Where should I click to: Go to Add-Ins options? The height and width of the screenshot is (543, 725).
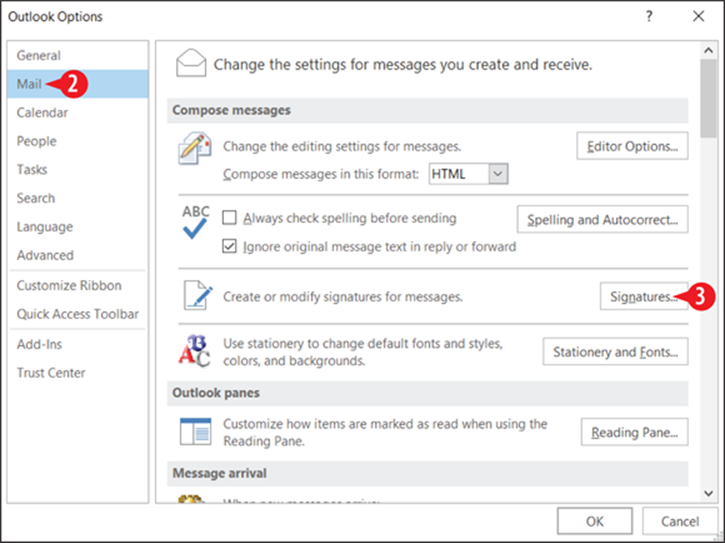[x=78, y=344]
